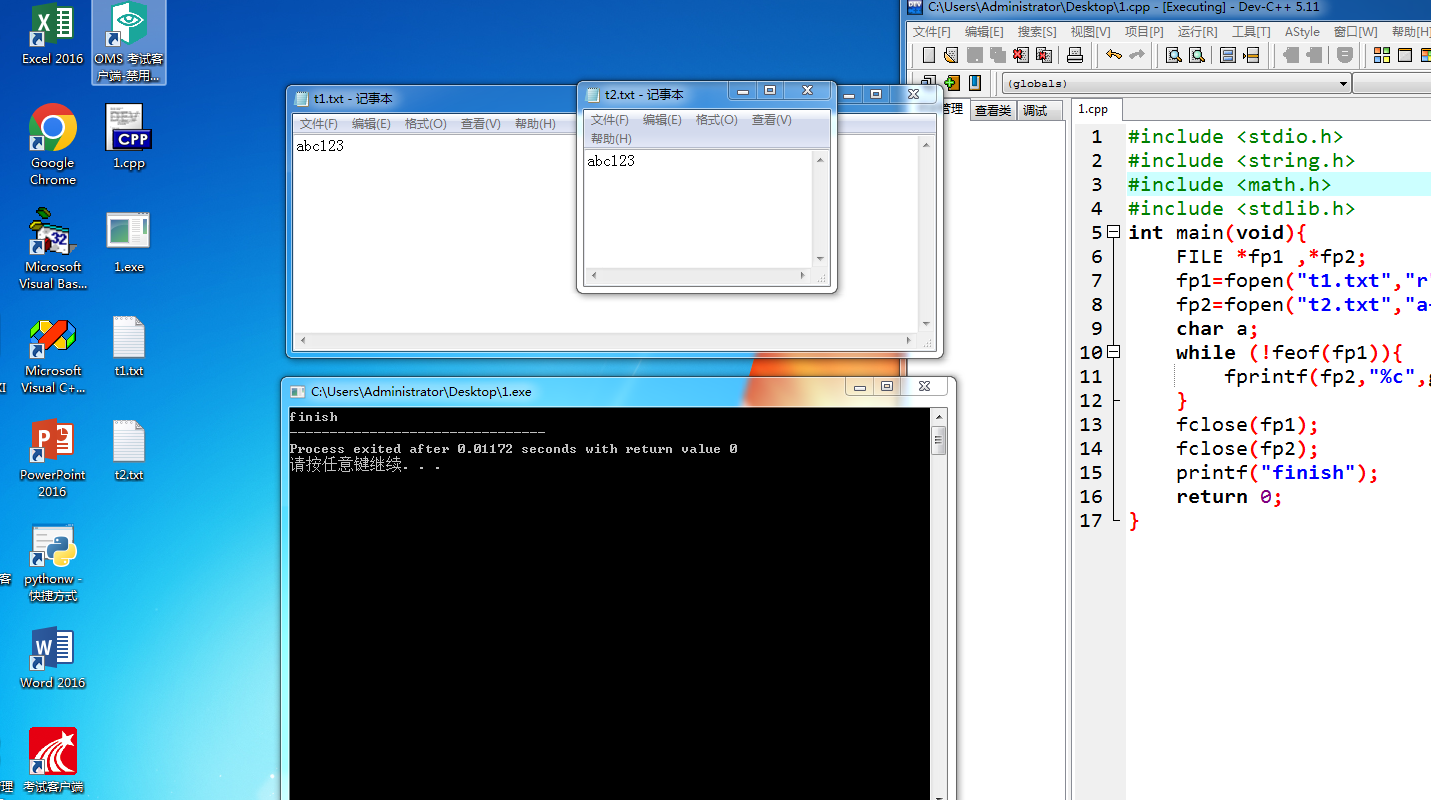Open 帮助(H) menu in t1.txt Notepad
This screenshot has width=1431, height=800.
535,124
